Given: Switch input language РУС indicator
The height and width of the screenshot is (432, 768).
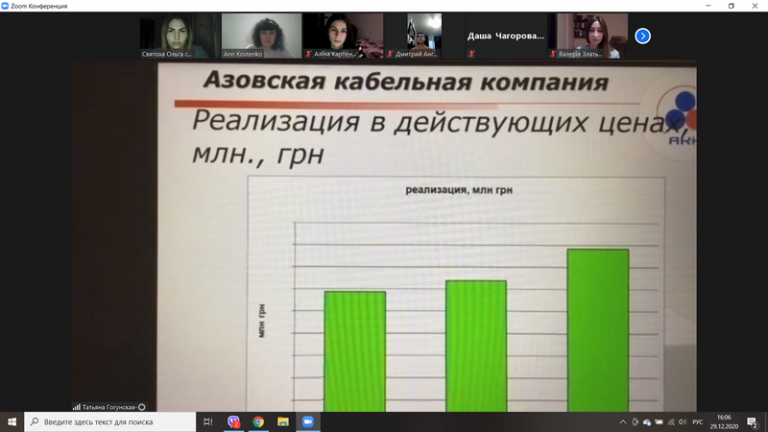Looking at the screenshot, I should [x=698, y=422].
